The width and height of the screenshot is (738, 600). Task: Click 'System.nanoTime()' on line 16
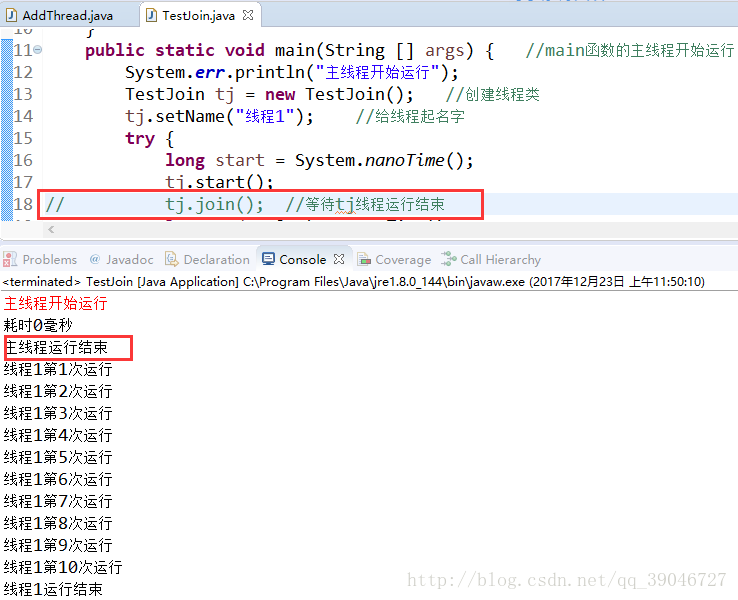(384, 160)
